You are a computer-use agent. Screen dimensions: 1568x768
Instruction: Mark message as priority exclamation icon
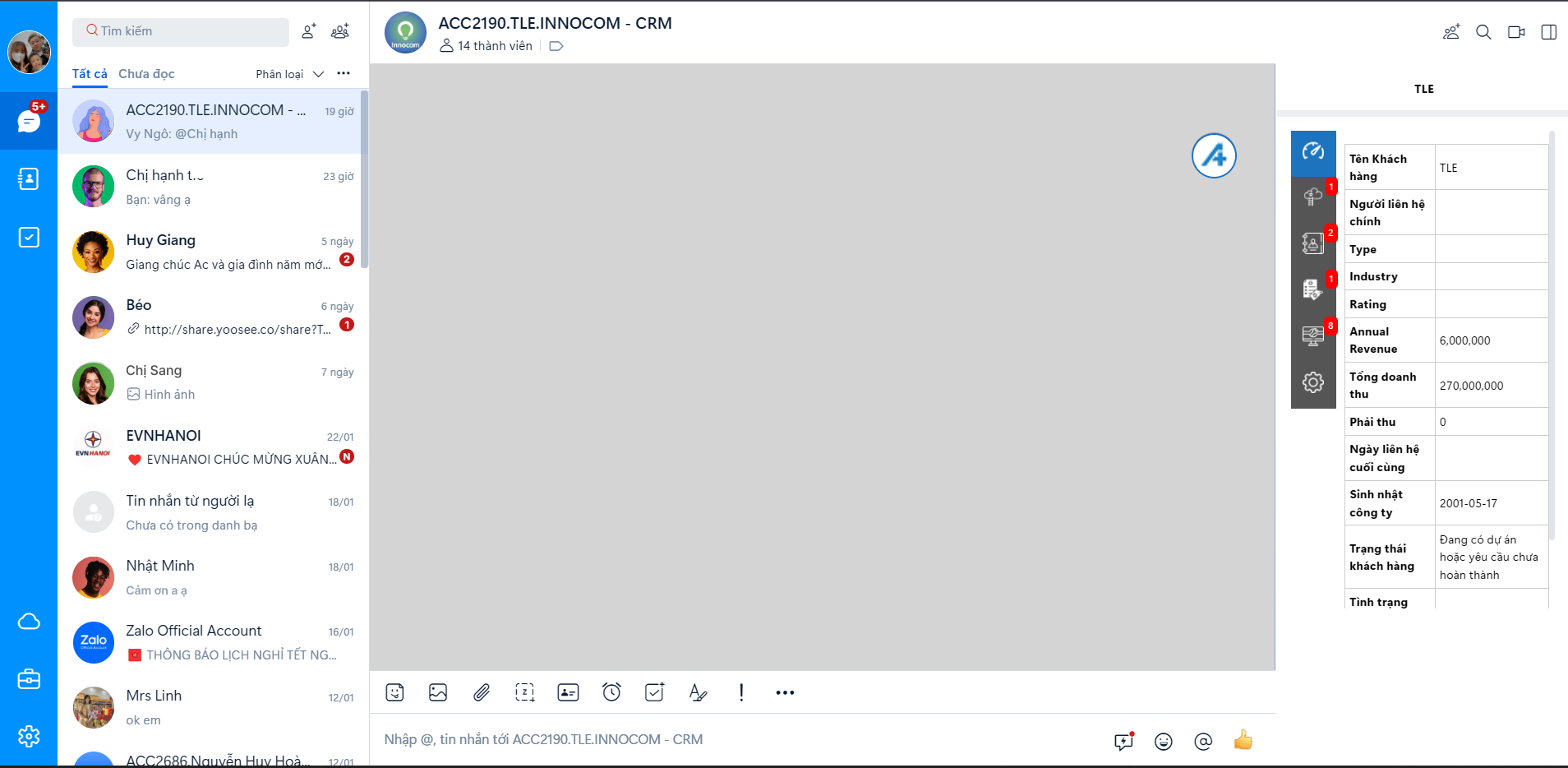[741, 692]
